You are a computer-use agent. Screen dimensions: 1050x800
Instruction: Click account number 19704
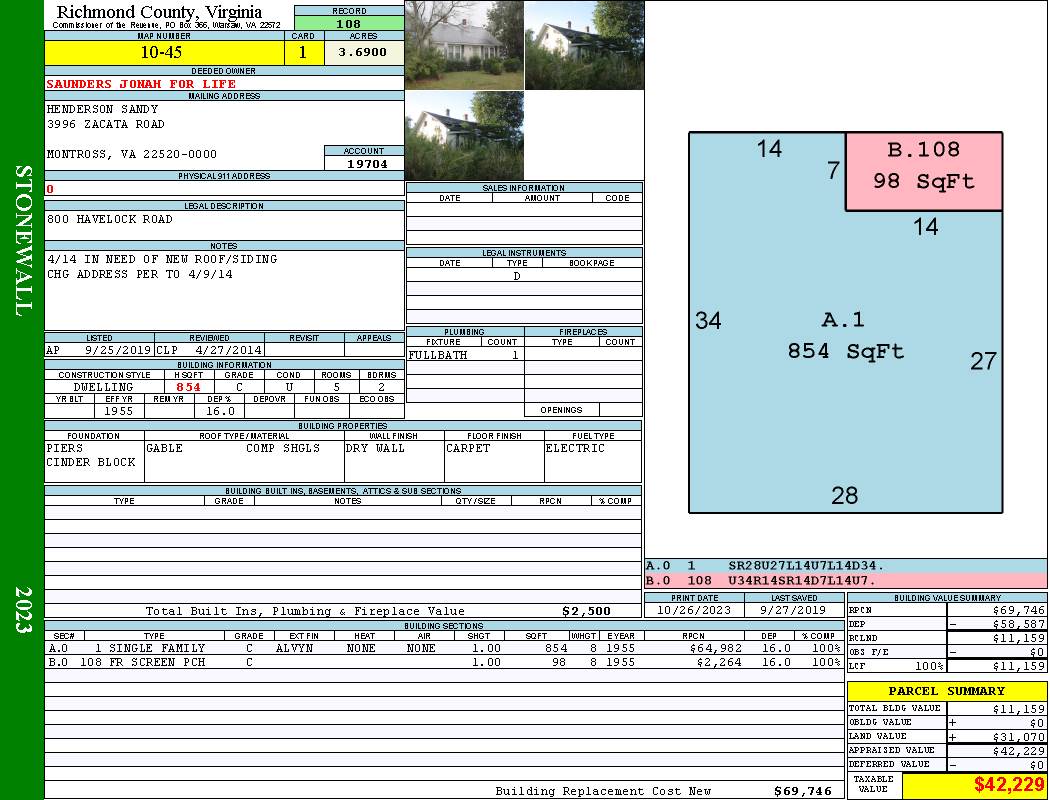coord(364,163)
